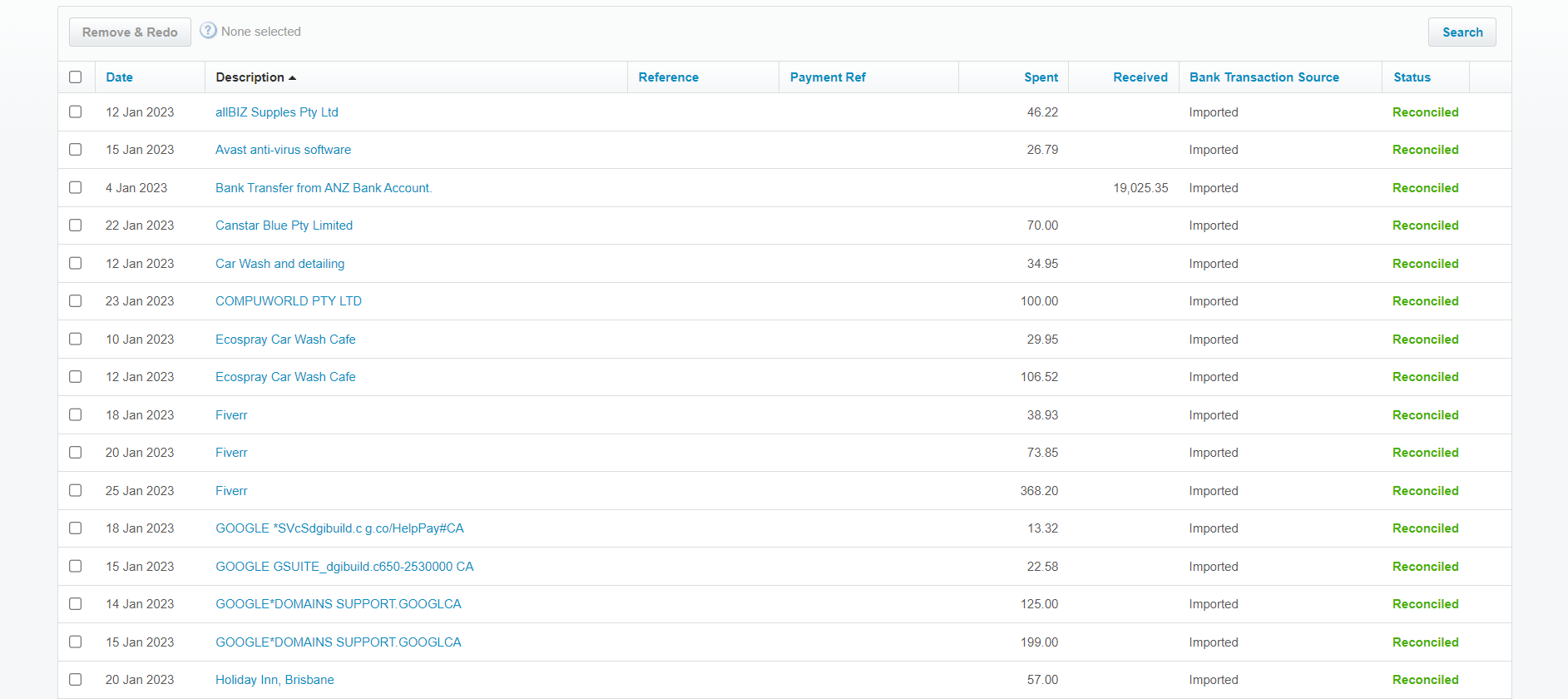
Task: Open Ecospray Car Wash Cafe 29.95 transaction
Action: pyautogui.click(x=285, y=340)
